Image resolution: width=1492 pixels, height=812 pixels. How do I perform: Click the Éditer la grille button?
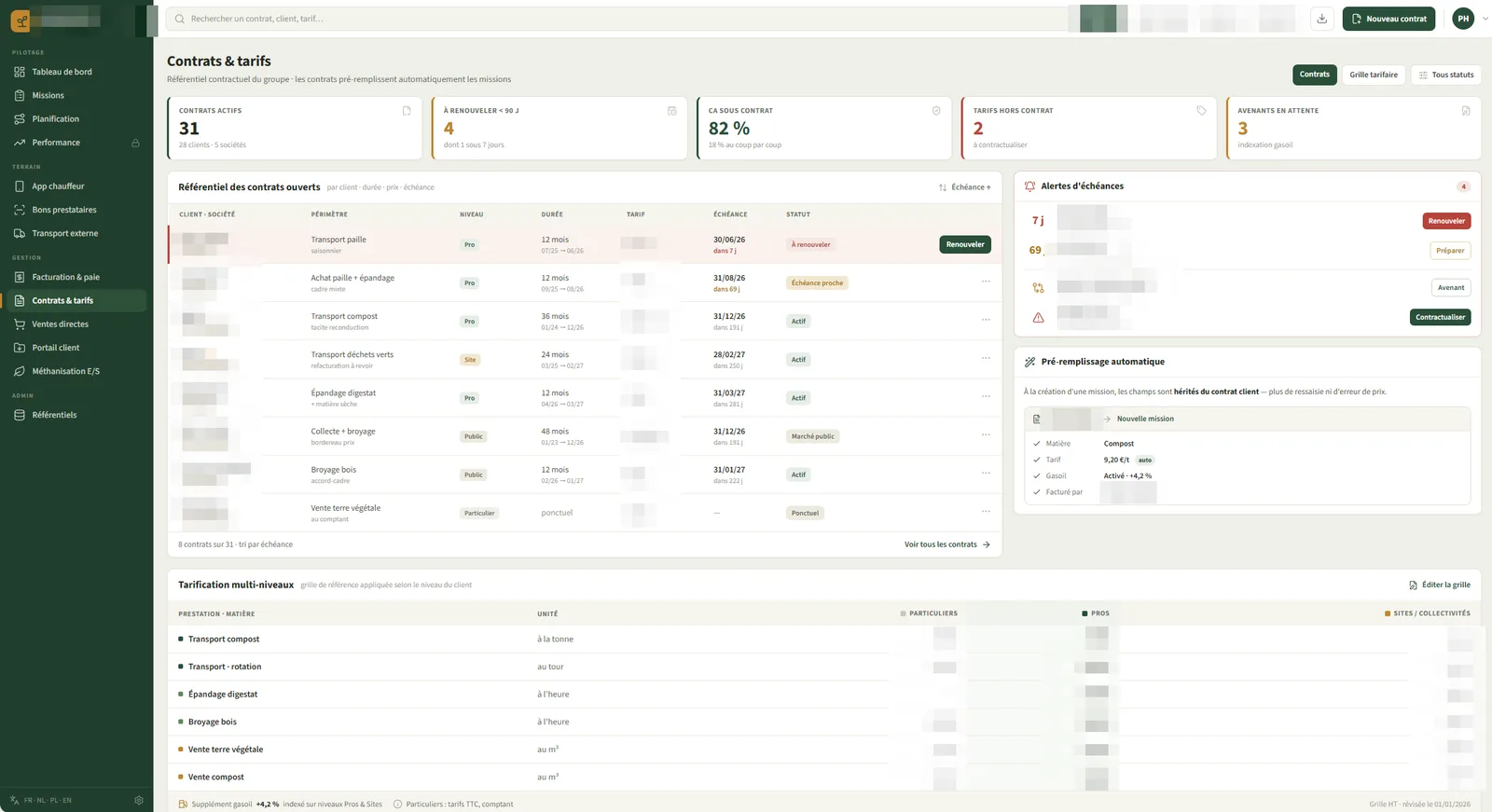[1440, 585]
